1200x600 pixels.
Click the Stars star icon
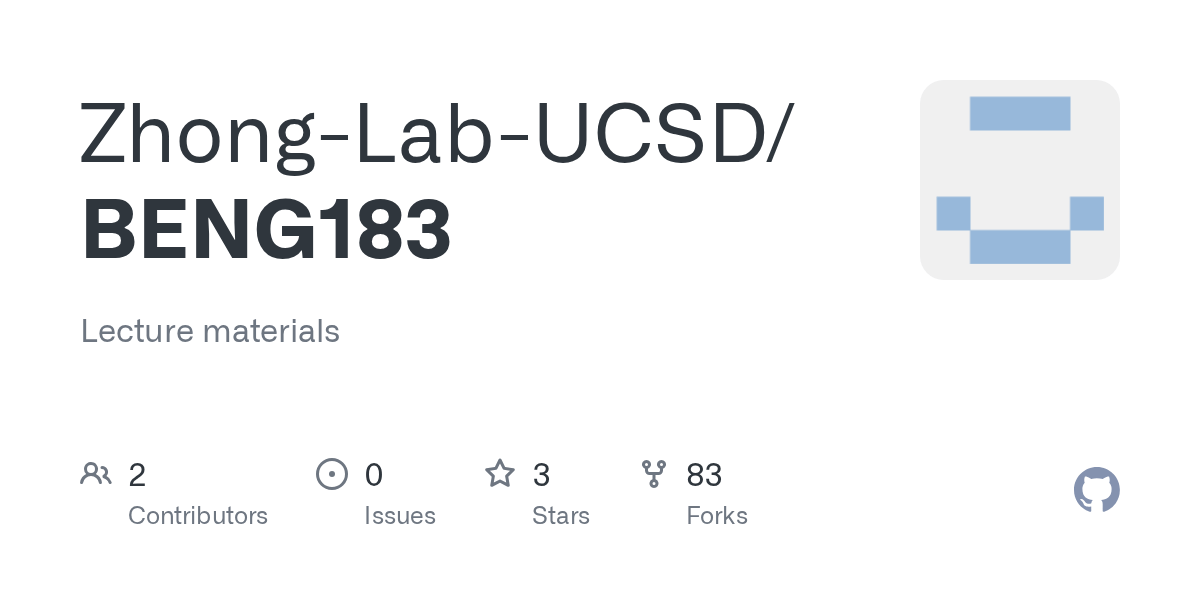[x=500, y=473]
